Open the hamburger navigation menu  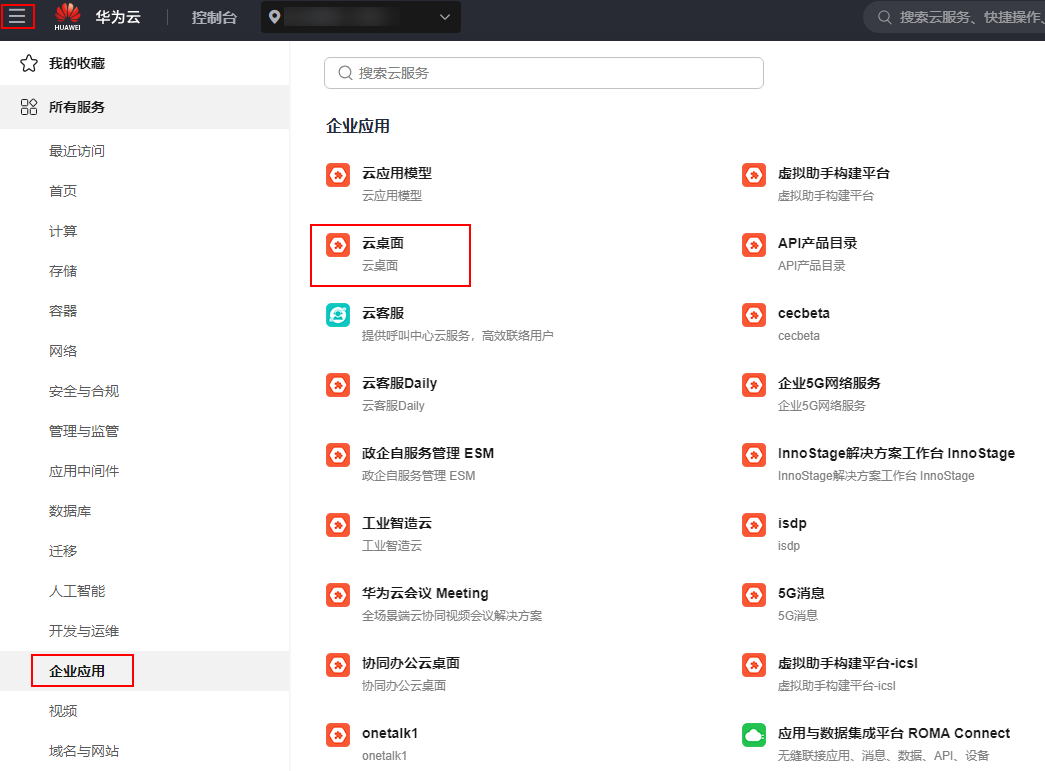[17, 16]
